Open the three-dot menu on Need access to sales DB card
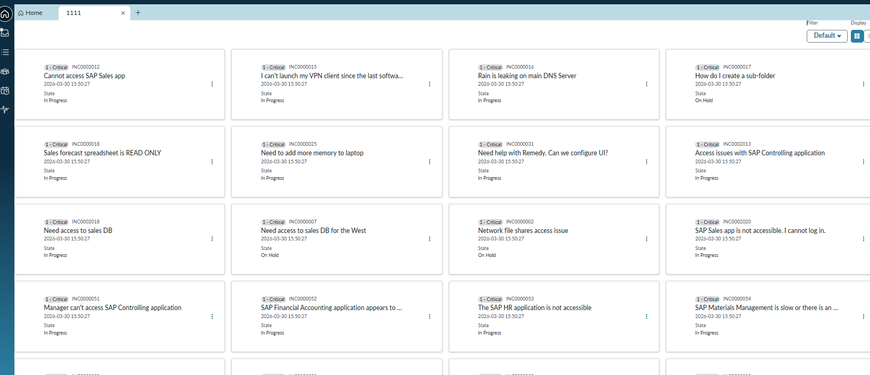Viewport: 870px width, 375px height. 212,239
